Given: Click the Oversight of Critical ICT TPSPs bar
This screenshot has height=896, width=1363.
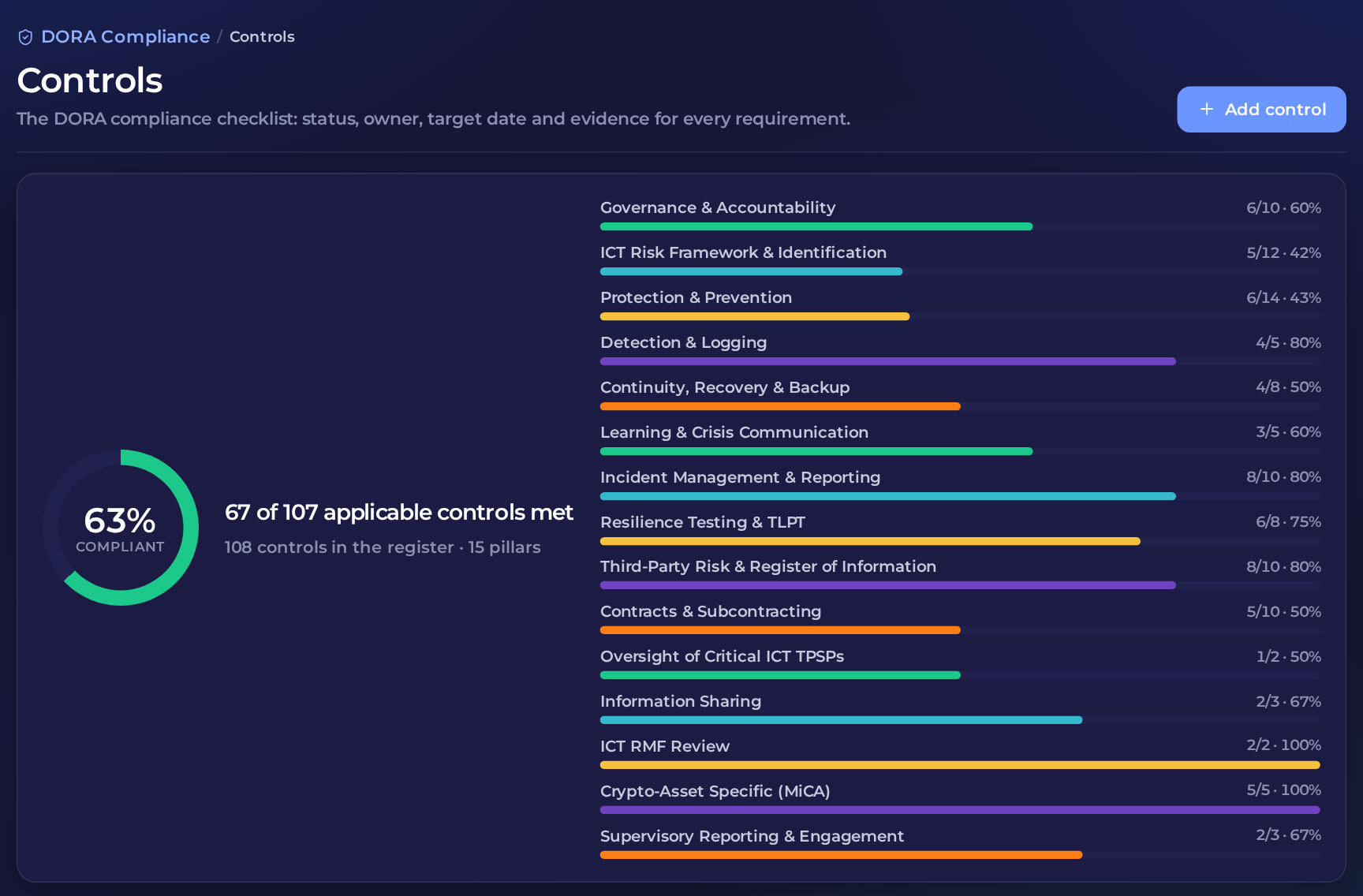Looking at the screenshot, I should coord(960,675).
